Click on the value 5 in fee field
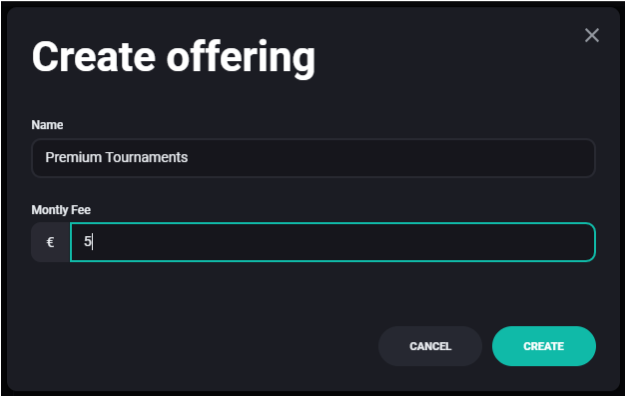Image resolution: width=626 pixels, height=396 pixels. coord(87,242)
